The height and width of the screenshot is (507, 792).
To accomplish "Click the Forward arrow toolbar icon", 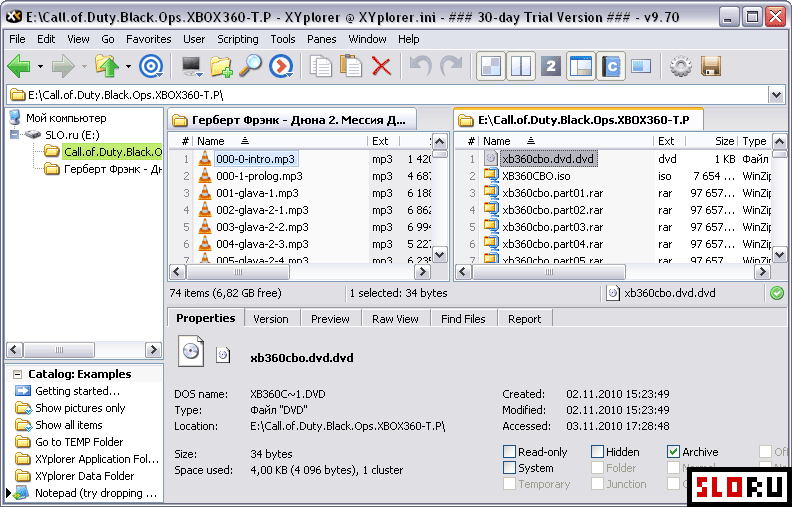I will click(x=63, y=66).
